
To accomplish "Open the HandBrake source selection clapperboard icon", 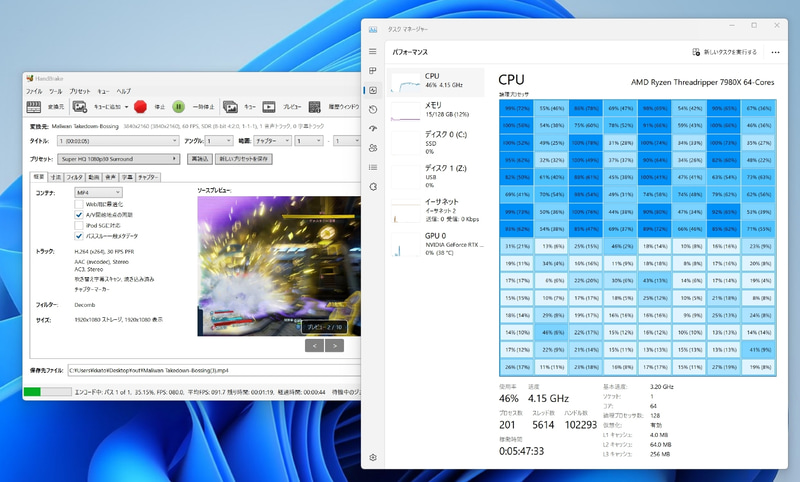I will tap(34, 107).
